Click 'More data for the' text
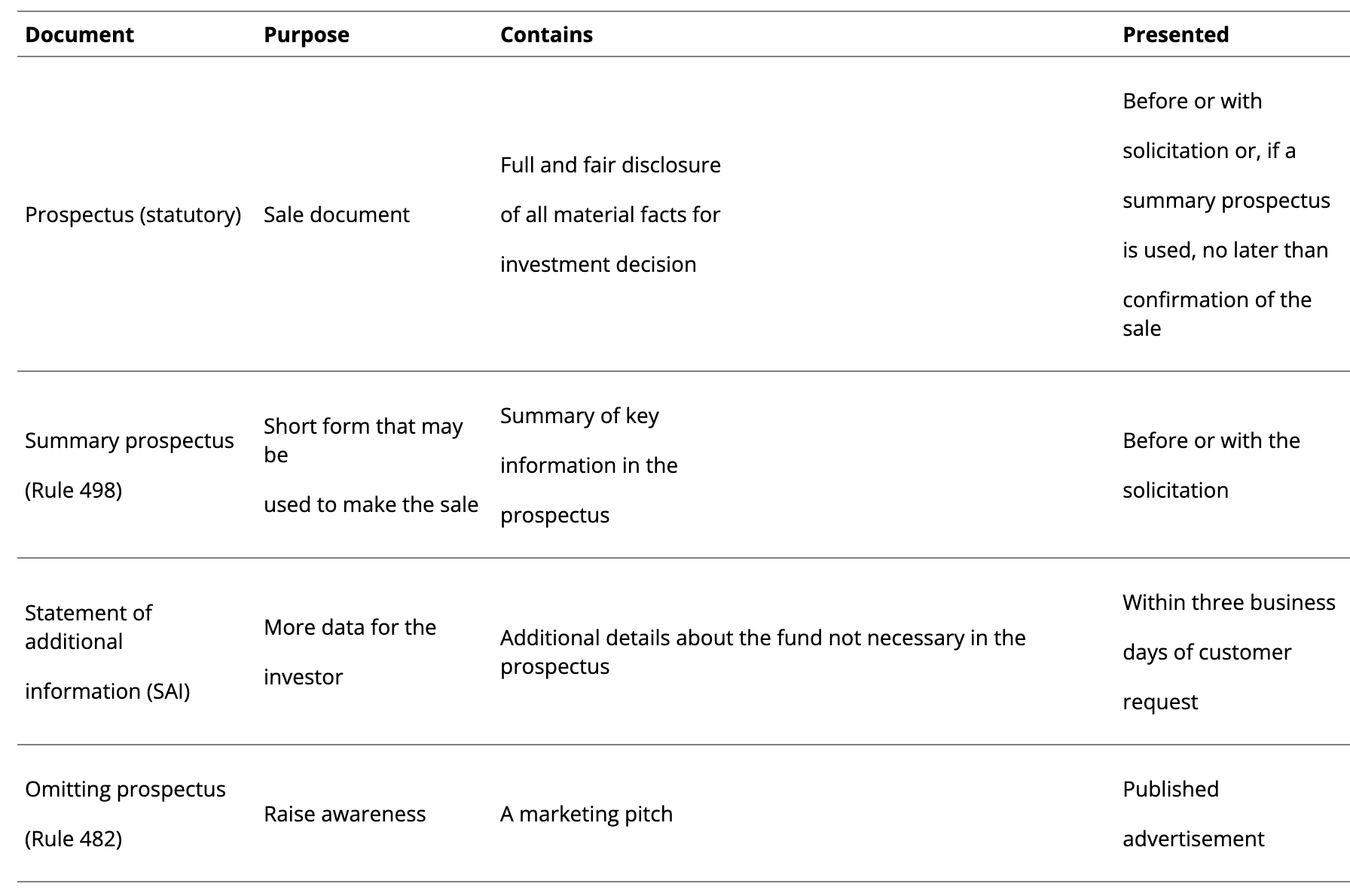Viewport: 1350px width, 896px height. (x=350, y=627)
